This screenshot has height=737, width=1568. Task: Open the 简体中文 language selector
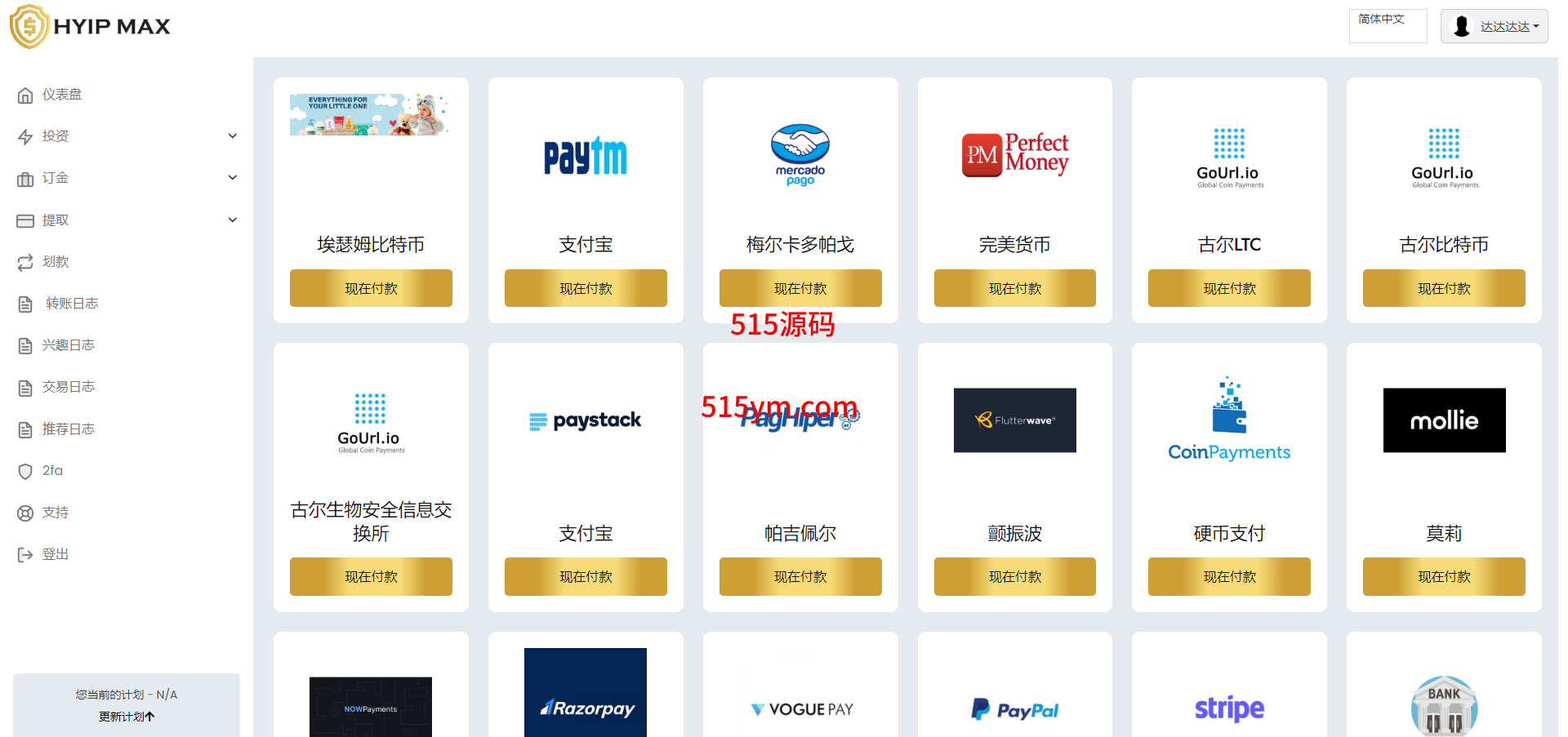pos(1388,26)
